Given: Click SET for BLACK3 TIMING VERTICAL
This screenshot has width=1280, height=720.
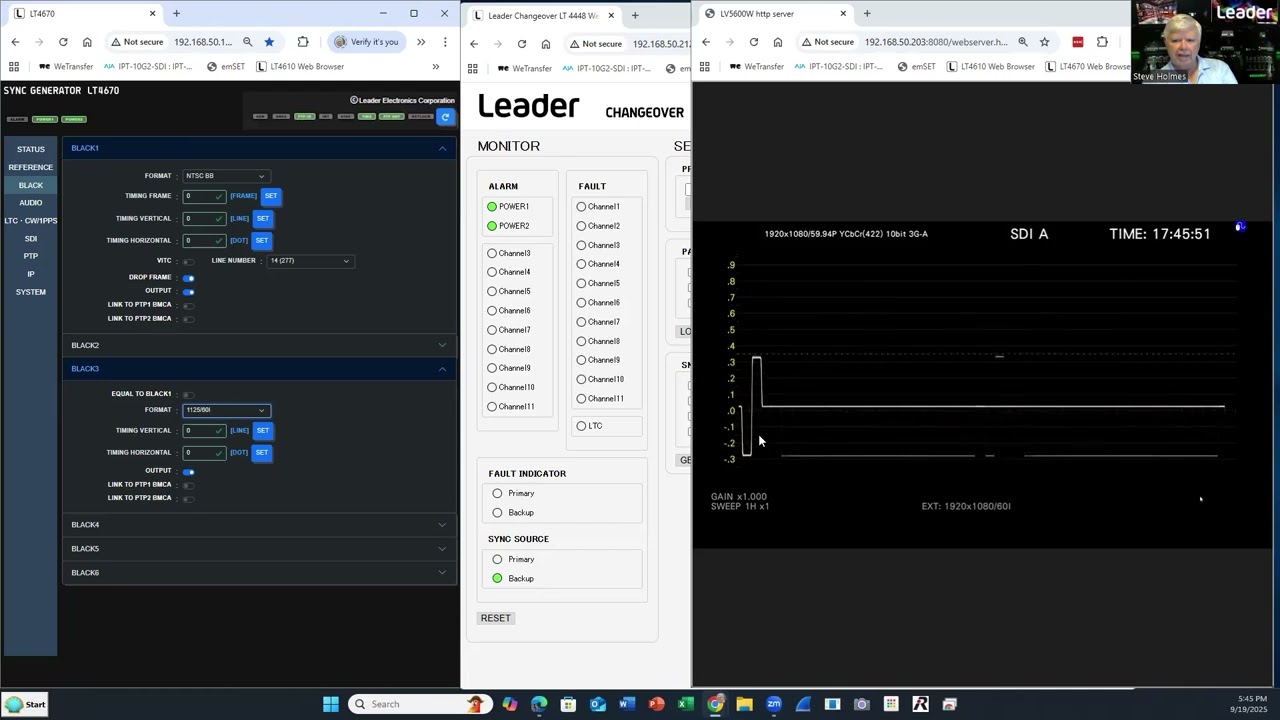Looking at the screenshot, I should (x=263, y=430).
